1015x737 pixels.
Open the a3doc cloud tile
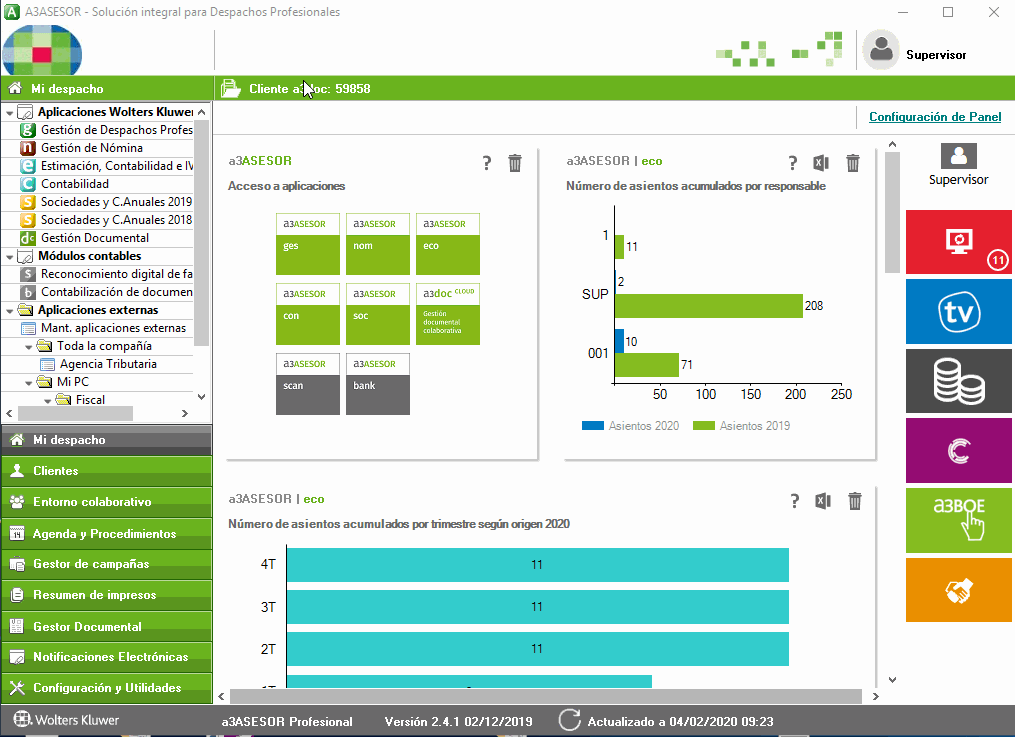pos(447,314)
